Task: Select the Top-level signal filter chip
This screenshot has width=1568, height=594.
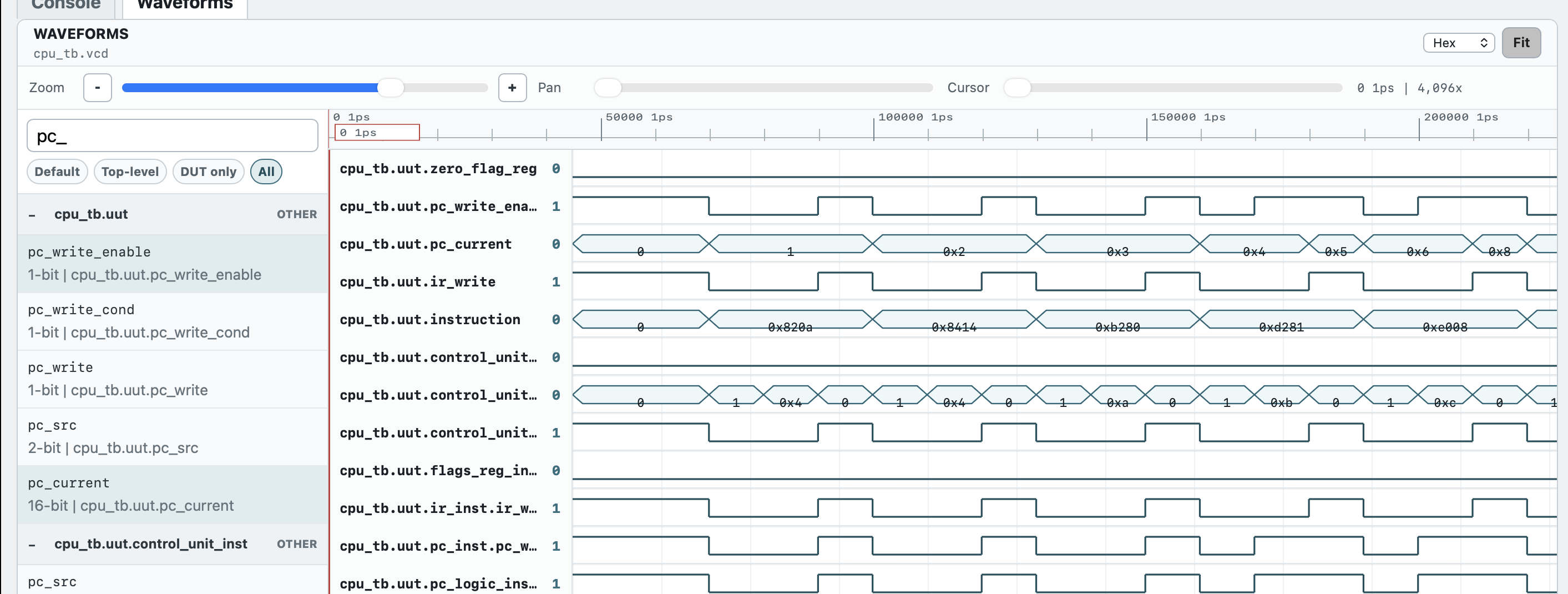Action: coord(130,172)
